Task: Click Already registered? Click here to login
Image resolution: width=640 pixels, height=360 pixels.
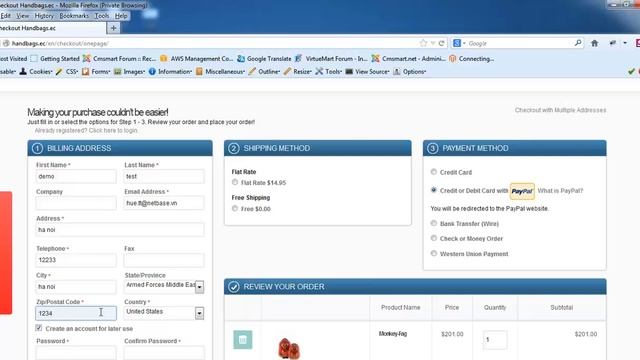Action: tap(86, 131)
